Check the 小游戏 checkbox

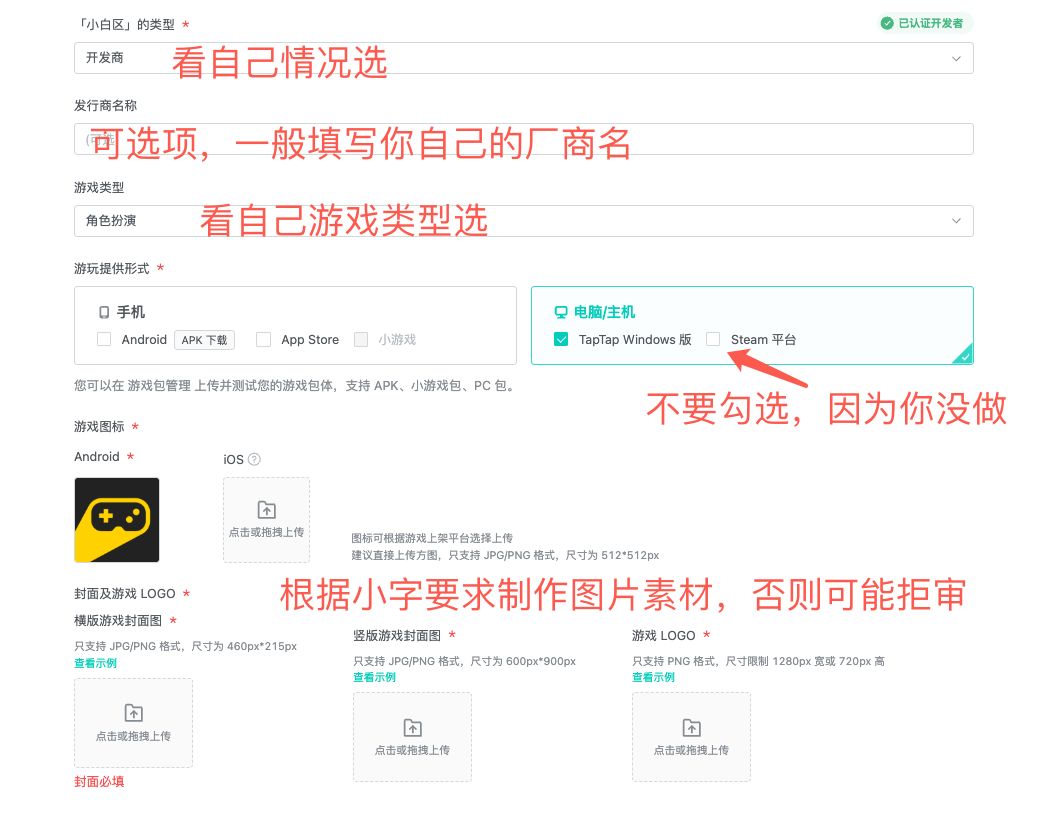click(361, 339)
